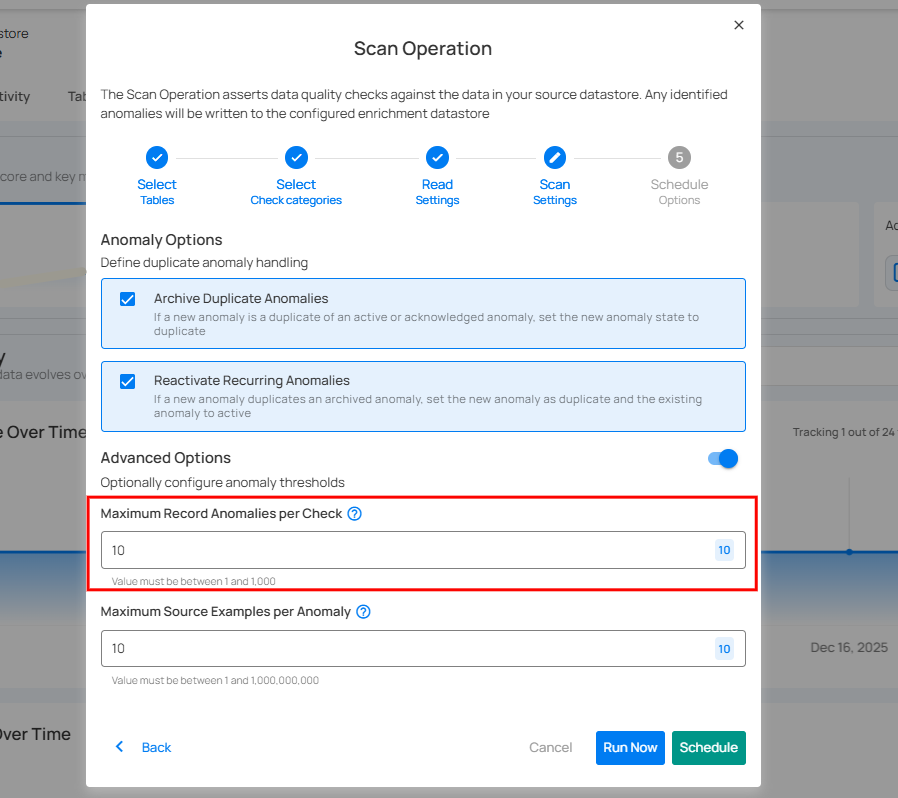Click the Run Now button

[630, 747]
